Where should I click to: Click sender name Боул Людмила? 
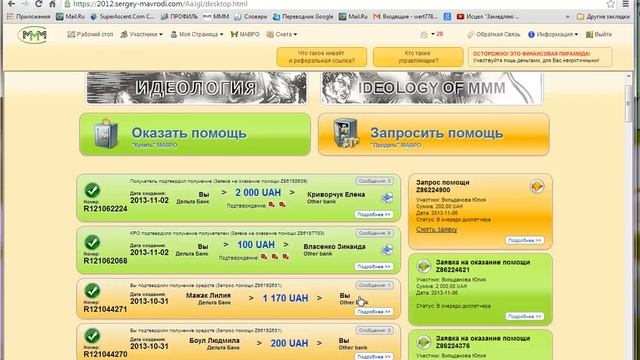[214, 340]
